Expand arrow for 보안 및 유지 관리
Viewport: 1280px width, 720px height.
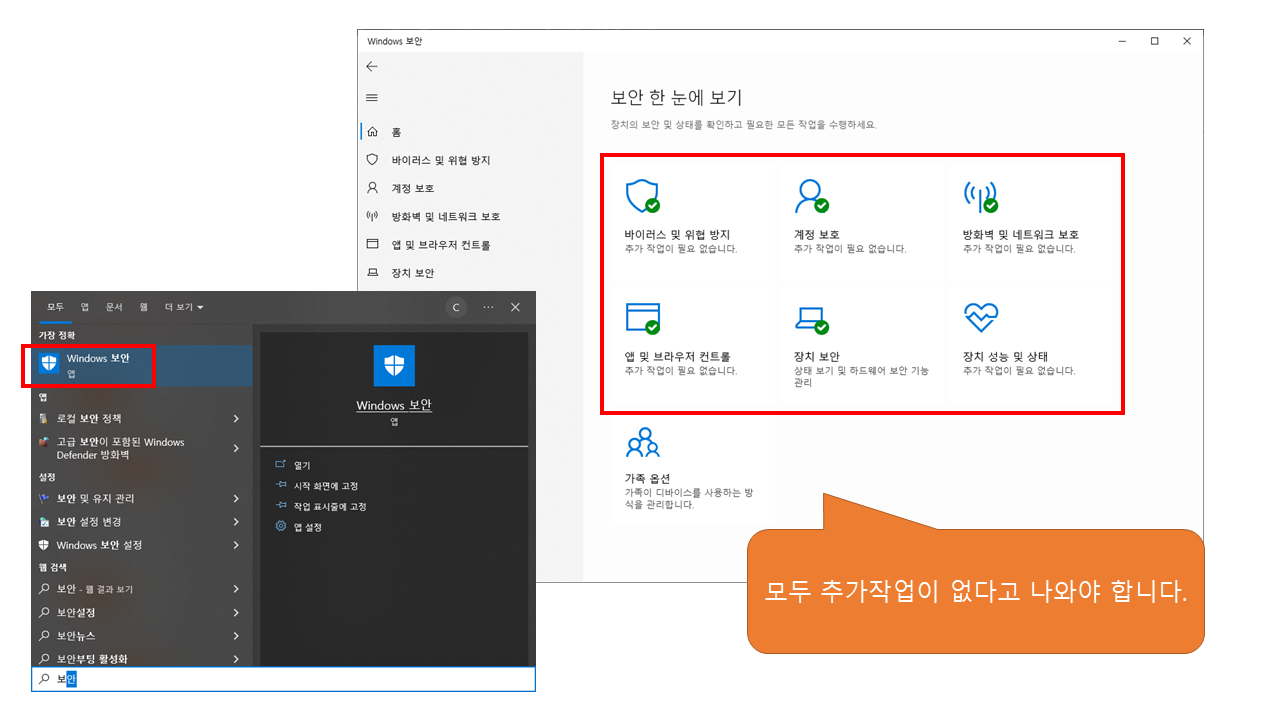tap(236, 498)
